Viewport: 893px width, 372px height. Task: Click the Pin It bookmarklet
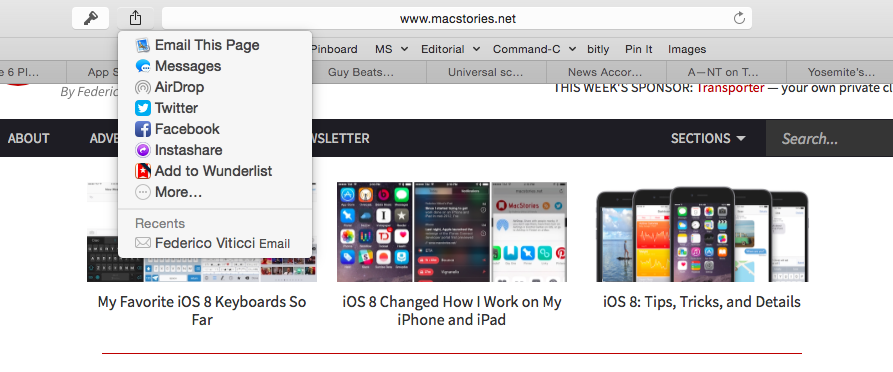638,50
